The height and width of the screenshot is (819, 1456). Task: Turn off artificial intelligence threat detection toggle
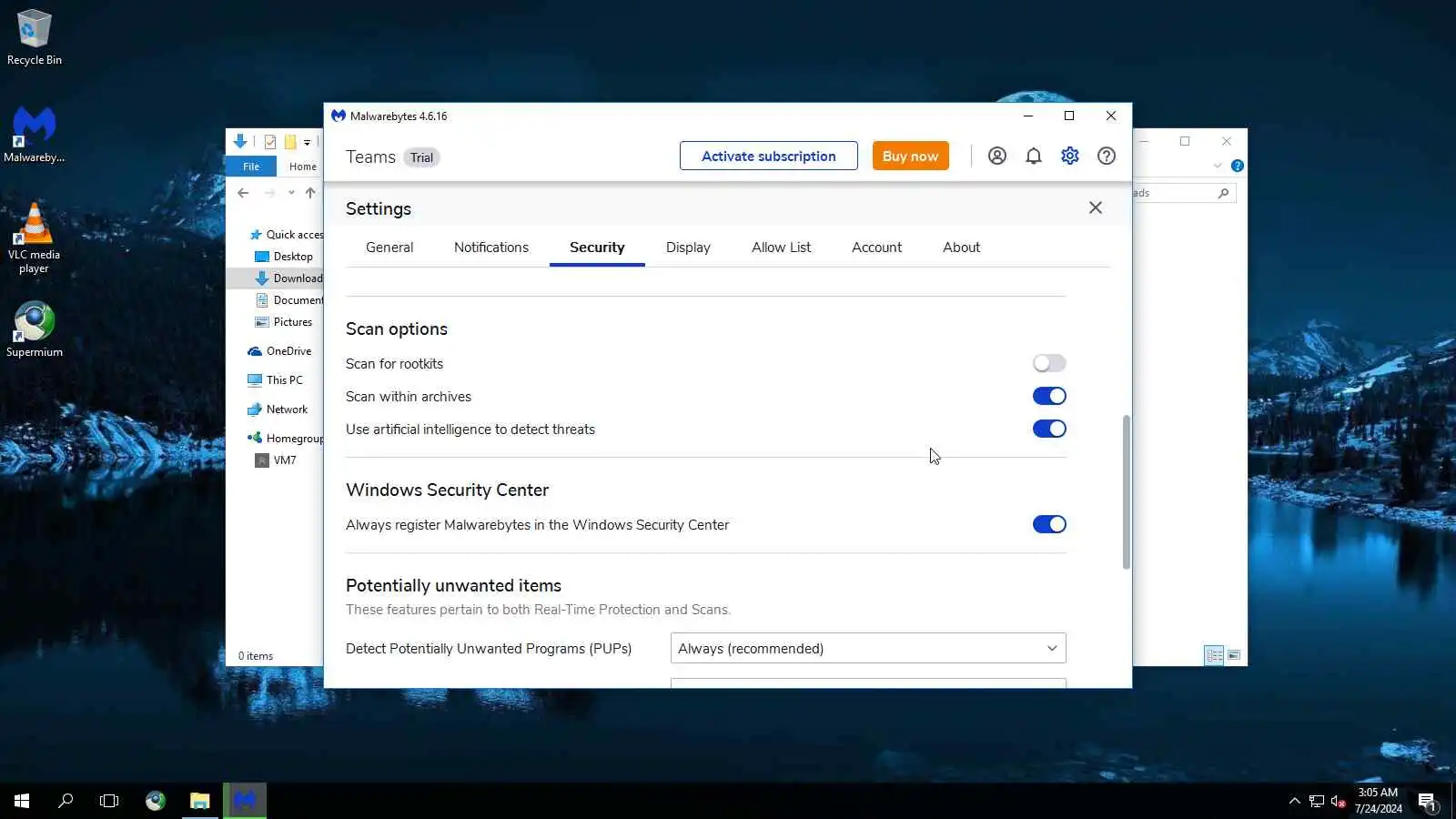click(1049, 429)
